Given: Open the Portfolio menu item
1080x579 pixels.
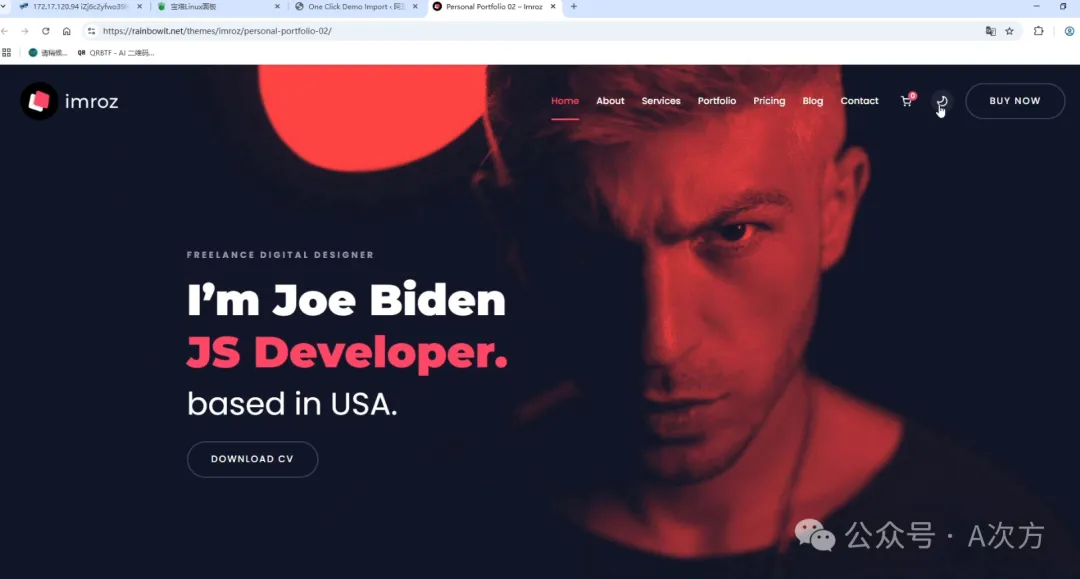Looking at the screenshot, I should point(716,101).
